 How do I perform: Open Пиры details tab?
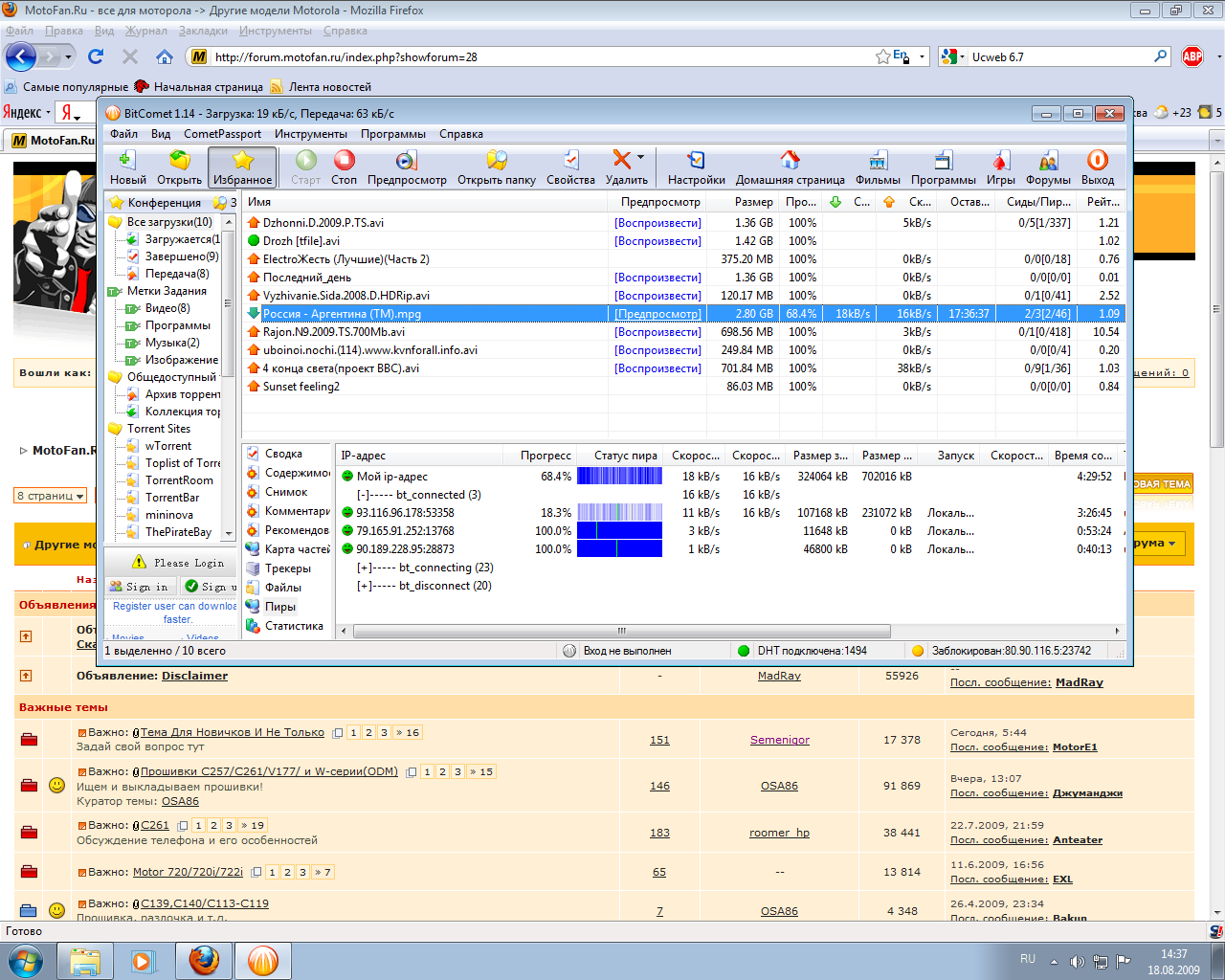pos(280,607)
